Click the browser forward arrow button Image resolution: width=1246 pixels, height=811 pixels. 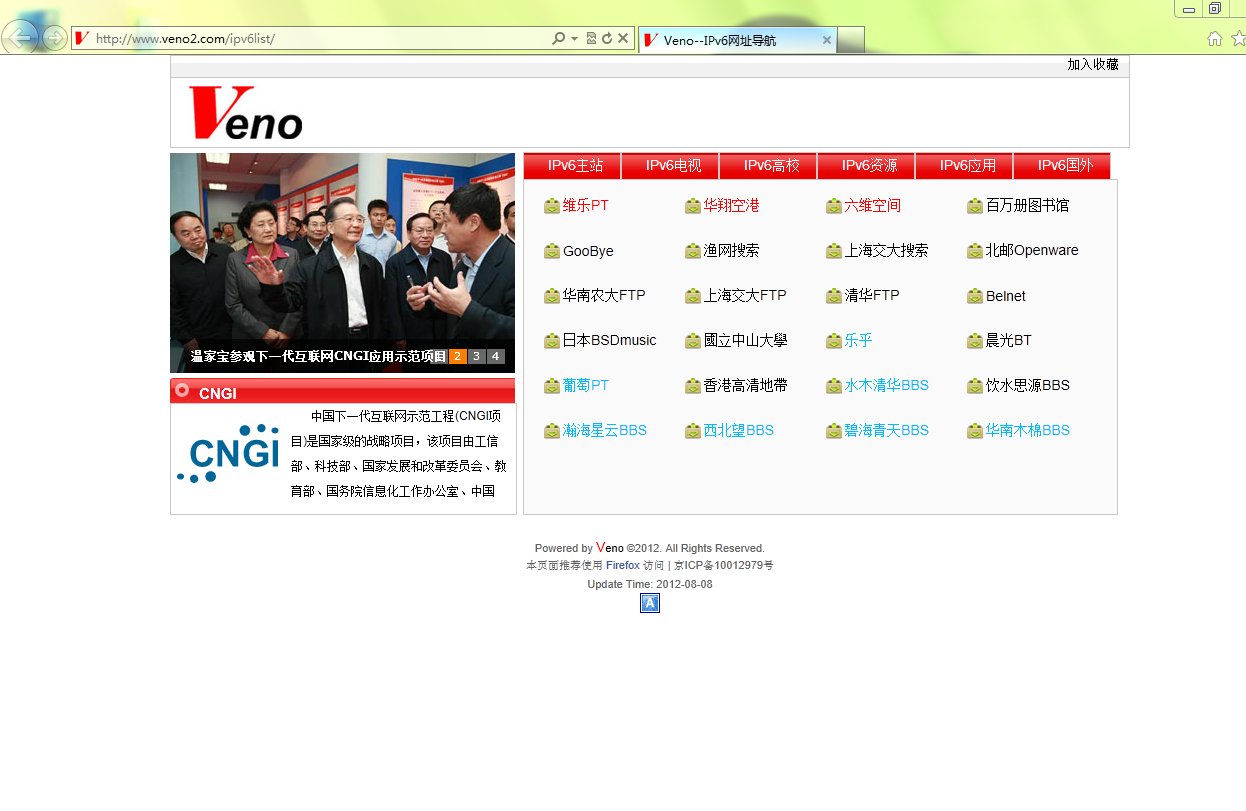(x=55, y=39)
